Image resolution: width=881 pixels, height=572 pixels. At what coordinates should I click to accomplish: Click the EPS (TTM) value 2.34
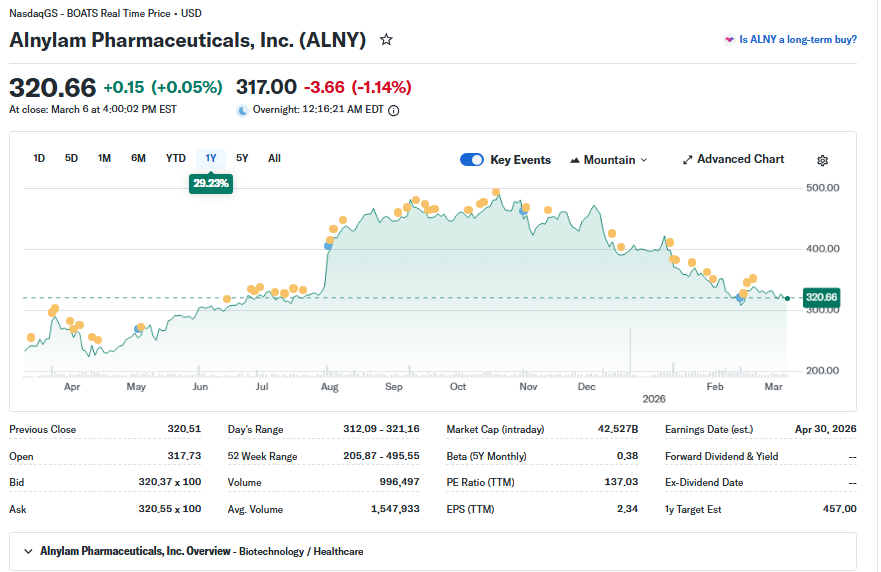point(627,509)
